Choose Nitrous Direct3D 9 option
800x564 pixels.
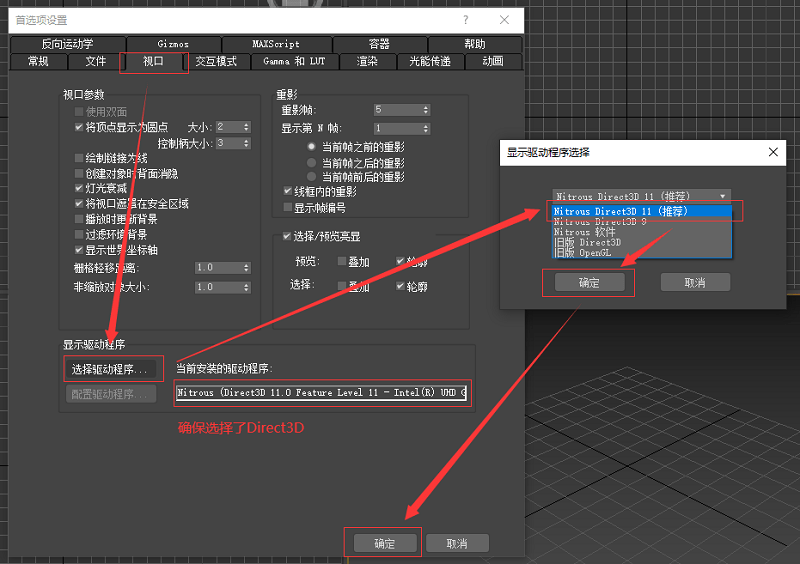coord(642,222)
